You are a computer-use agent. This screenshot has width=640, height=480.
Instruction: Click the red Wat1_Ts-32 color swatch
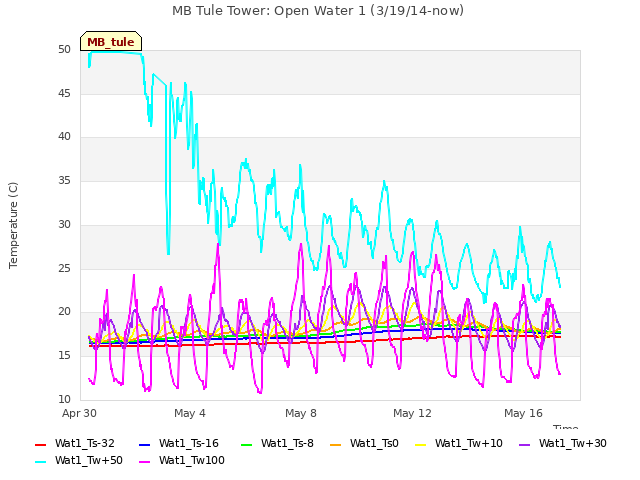(x=40, y=444)
